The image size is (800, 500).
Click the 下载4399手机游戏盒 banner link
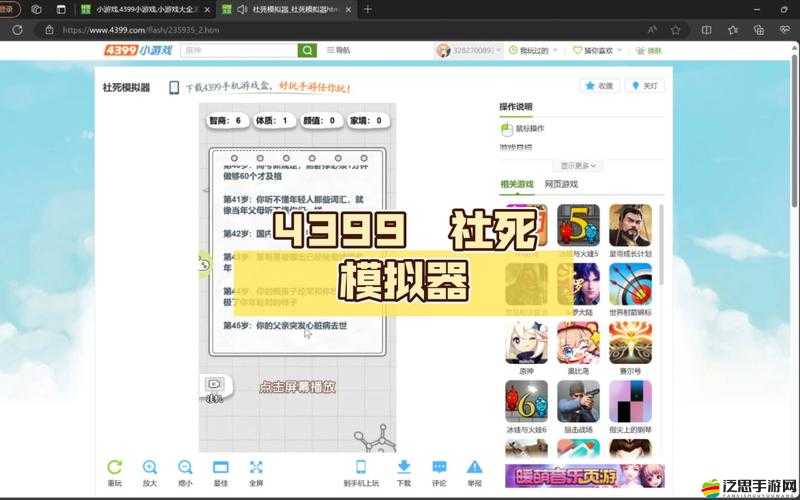[x=268, y=87]
